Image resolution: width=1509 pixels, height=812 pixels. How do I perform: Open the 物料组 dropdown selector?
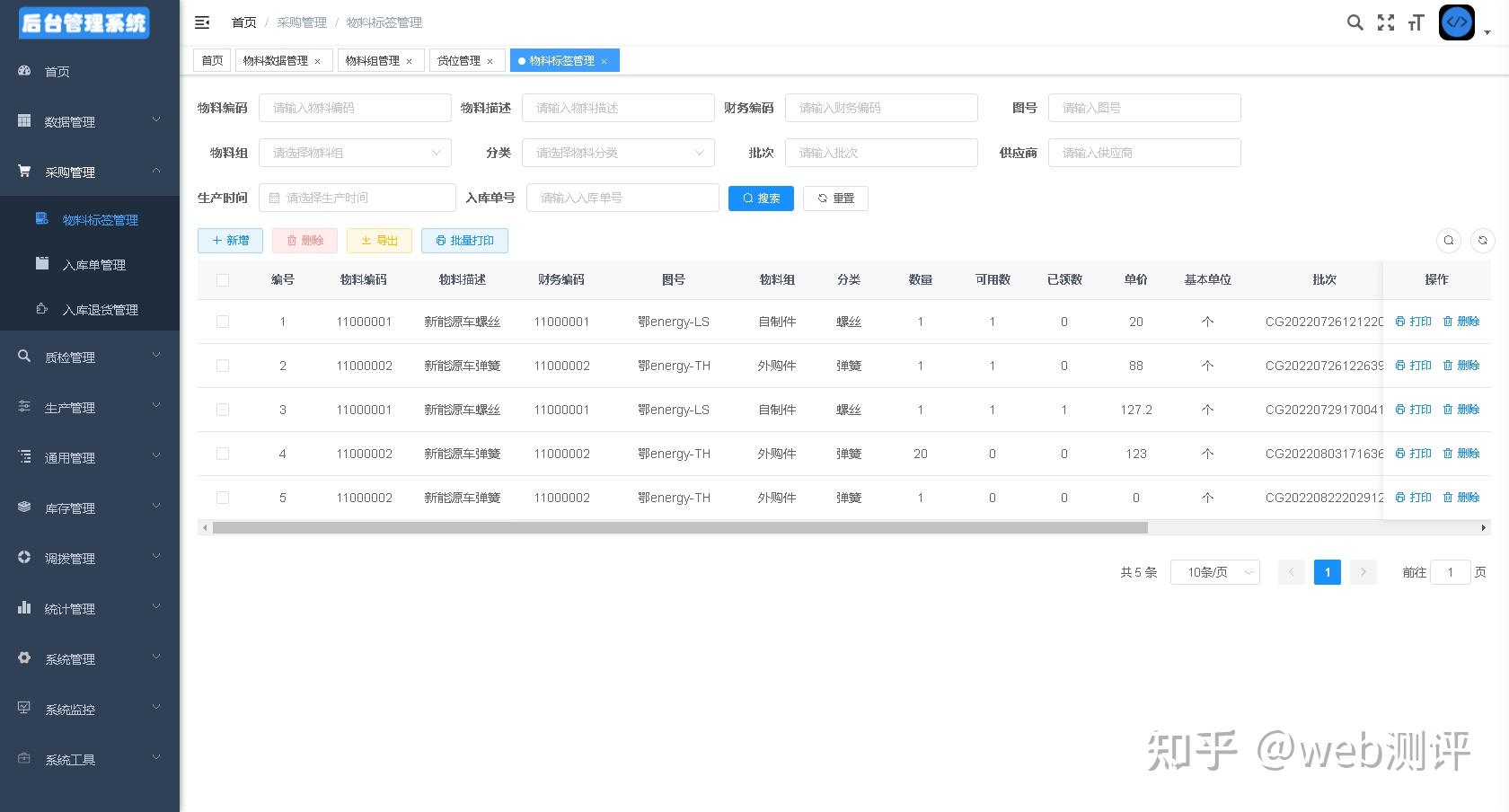coord(355,153)
